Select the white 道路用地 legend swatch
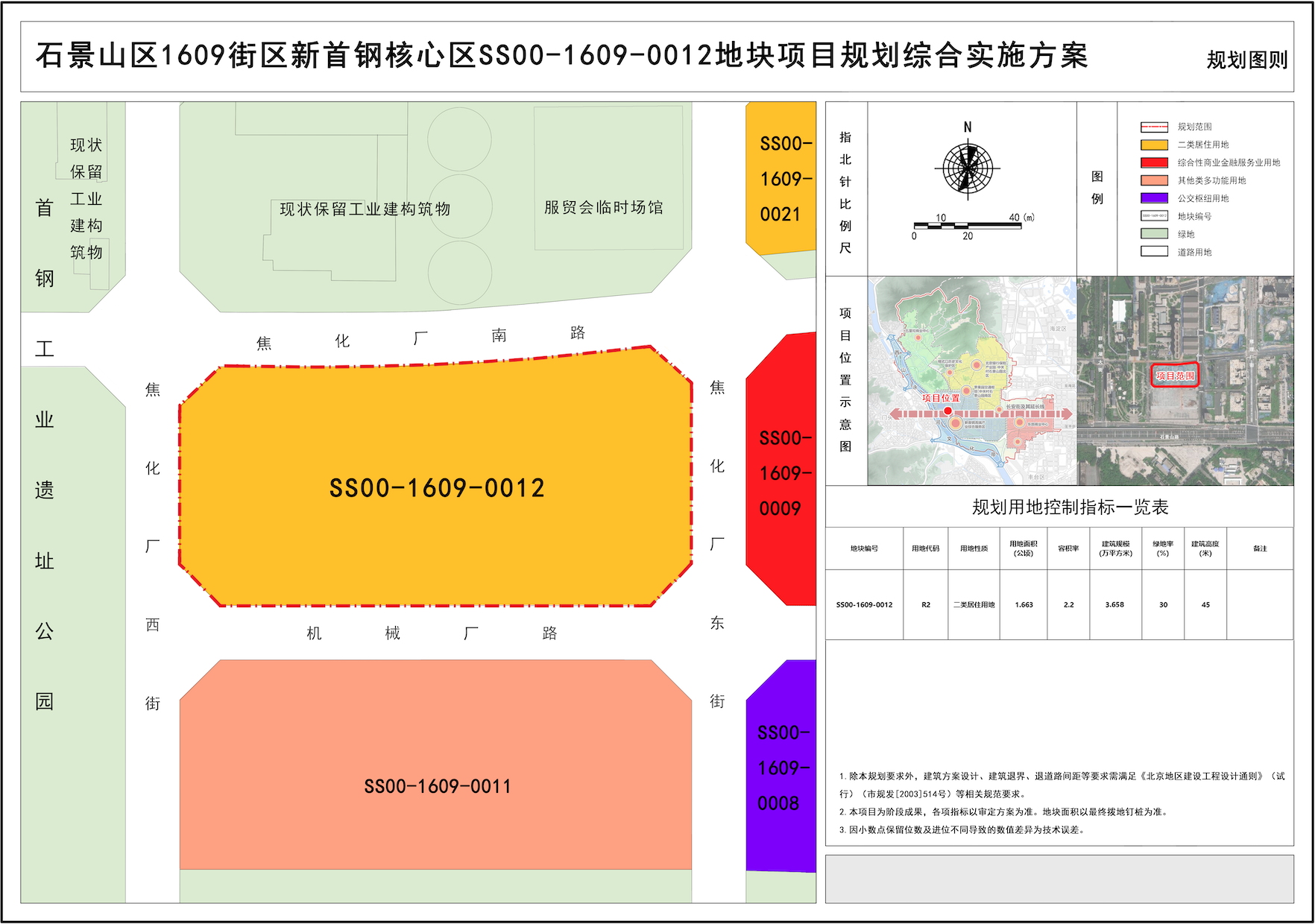This screenshot has height=924, width=1315. (1154, 252)
